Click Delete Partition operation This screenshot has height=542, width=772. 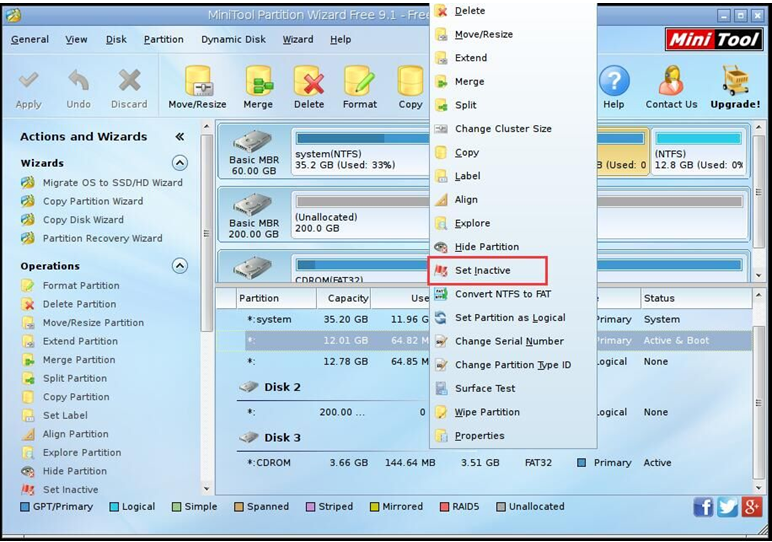(x=69, y=304)
